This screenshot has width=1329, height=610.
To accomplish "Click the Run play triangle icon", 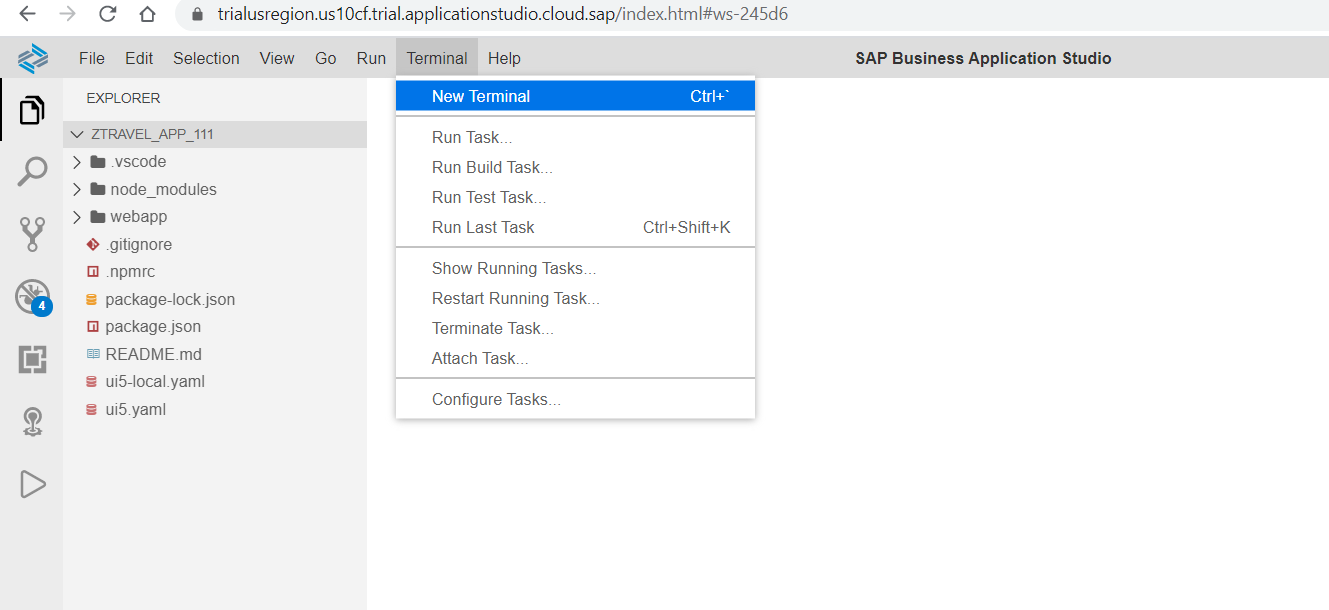I will click(31, 484).
